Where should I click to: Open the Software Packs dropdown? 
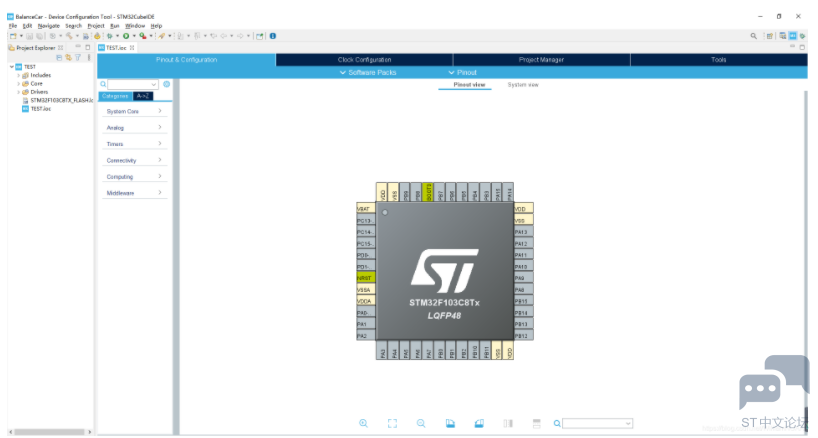point(368,72)
